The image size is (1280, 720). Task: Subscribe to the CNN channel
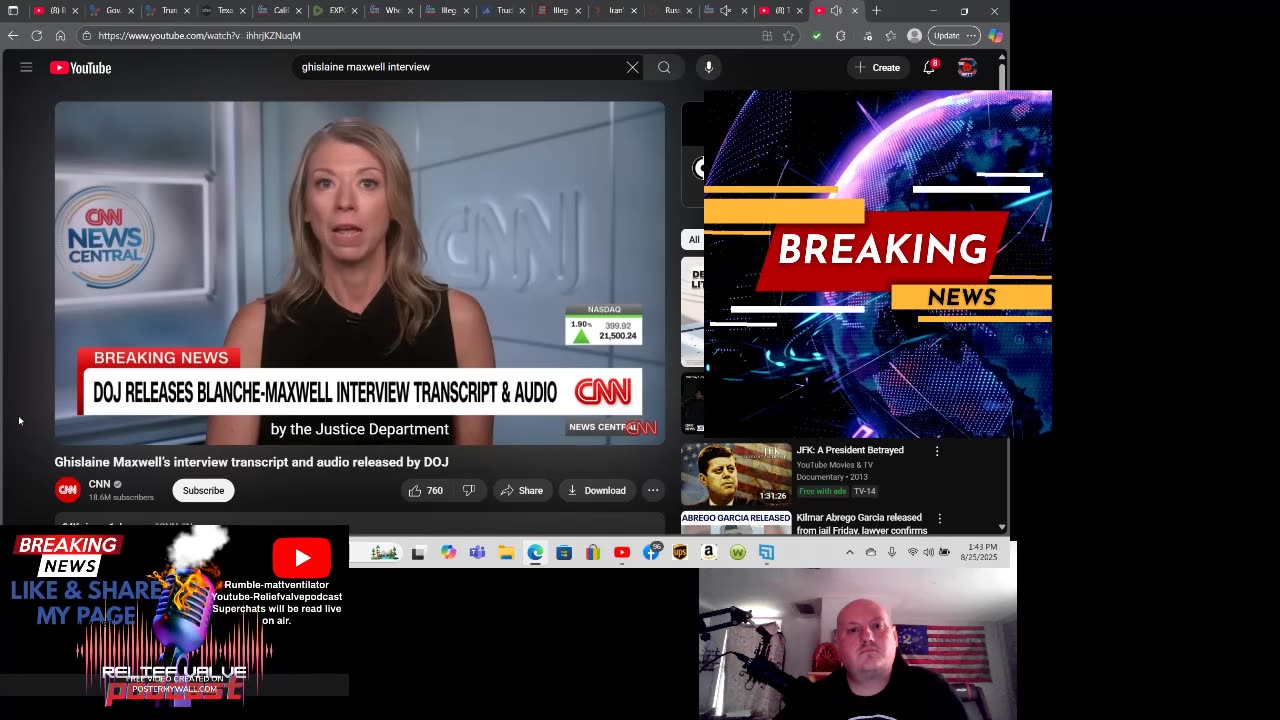point(203,490)
